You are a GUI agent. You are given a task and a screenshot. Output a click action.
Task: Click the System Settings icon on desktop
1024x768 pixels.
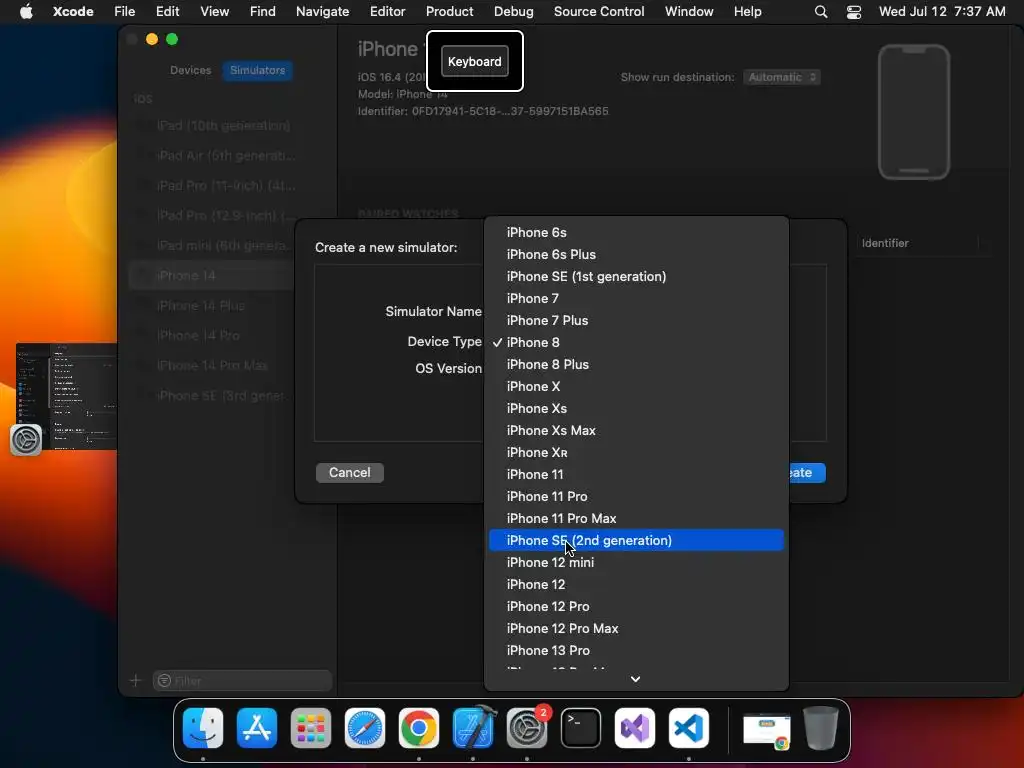26,440
